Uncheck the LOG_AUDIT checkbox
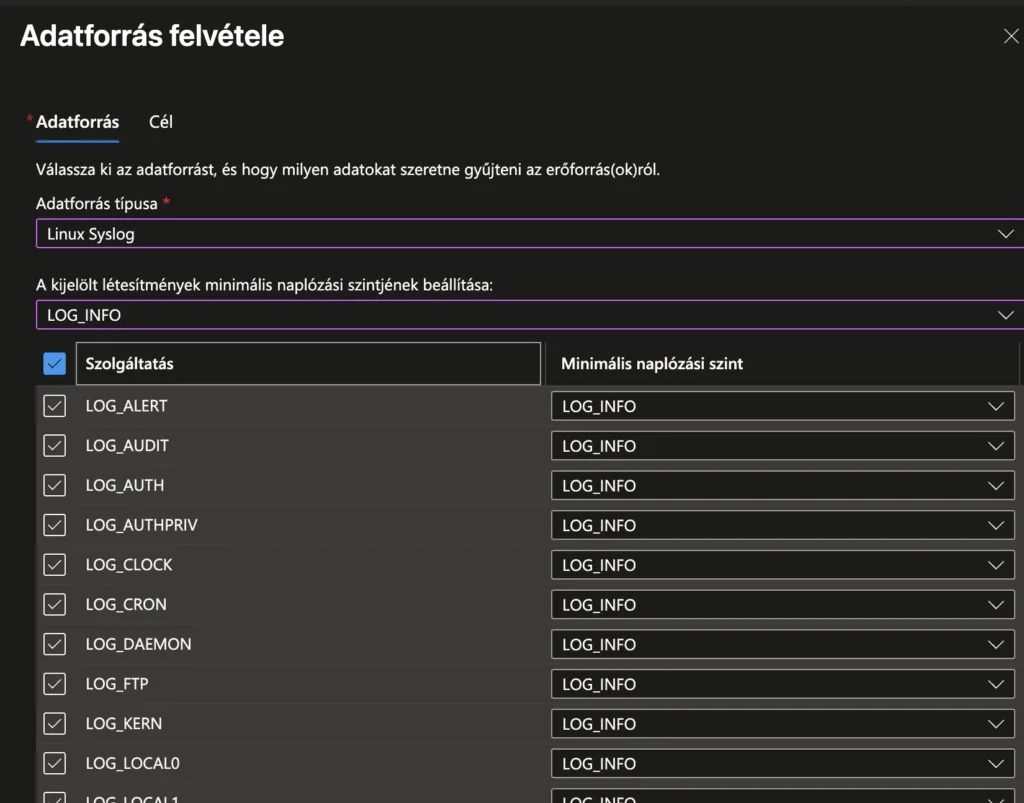 [x=55, y=446]
